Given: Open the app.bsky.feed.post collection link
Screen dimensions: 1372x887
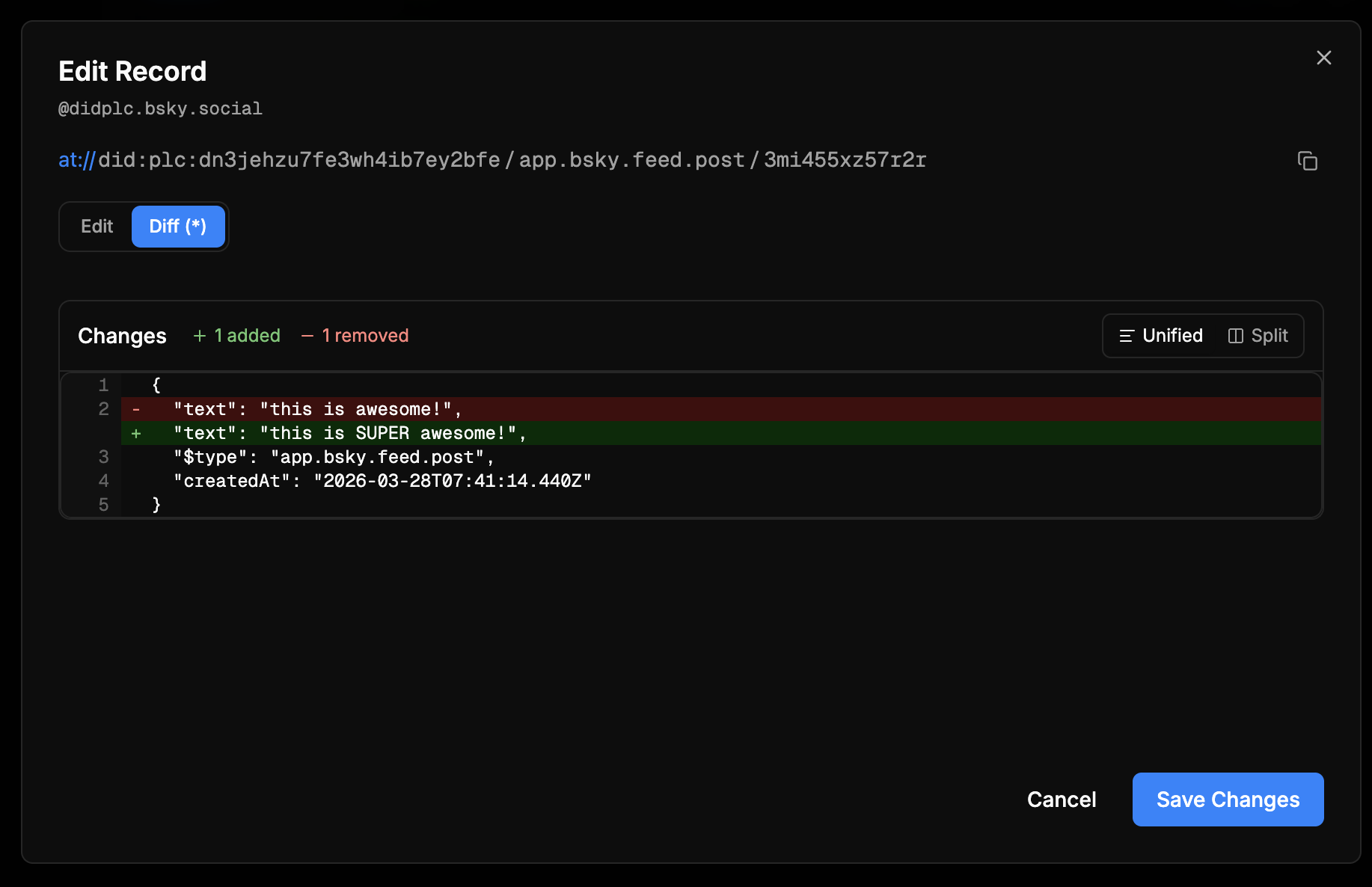Looking at the screenshot, I should pyautogui.click(x=631, y=160).
